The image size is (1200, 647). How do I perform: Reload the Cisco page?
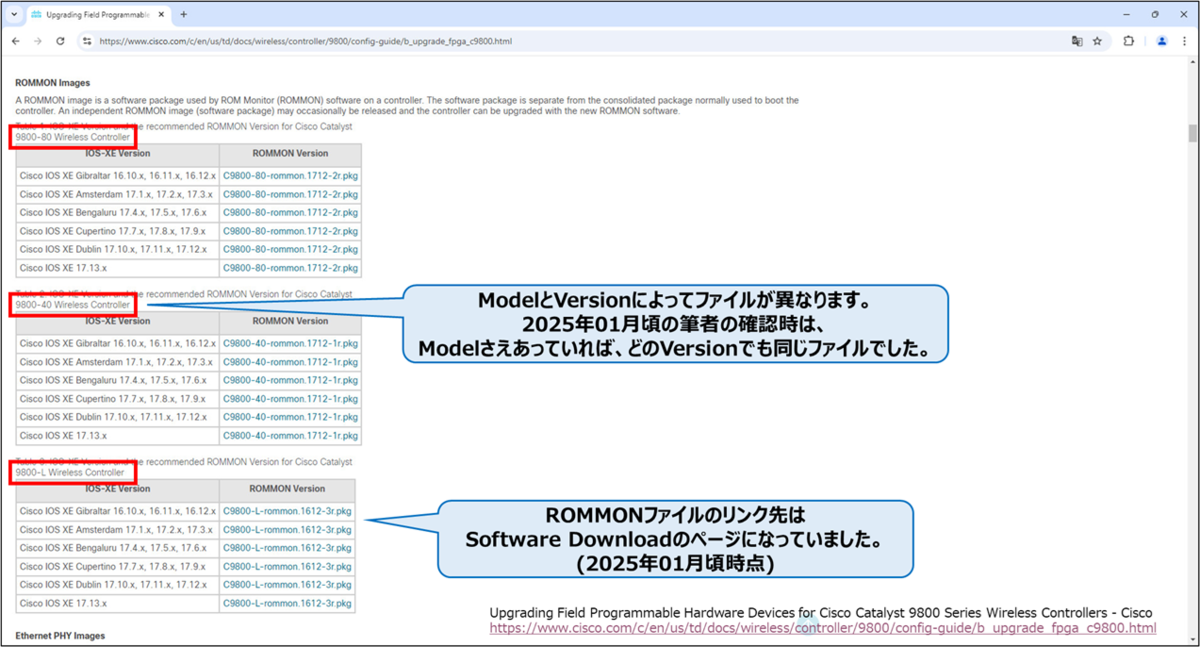(x=60, y=41)
